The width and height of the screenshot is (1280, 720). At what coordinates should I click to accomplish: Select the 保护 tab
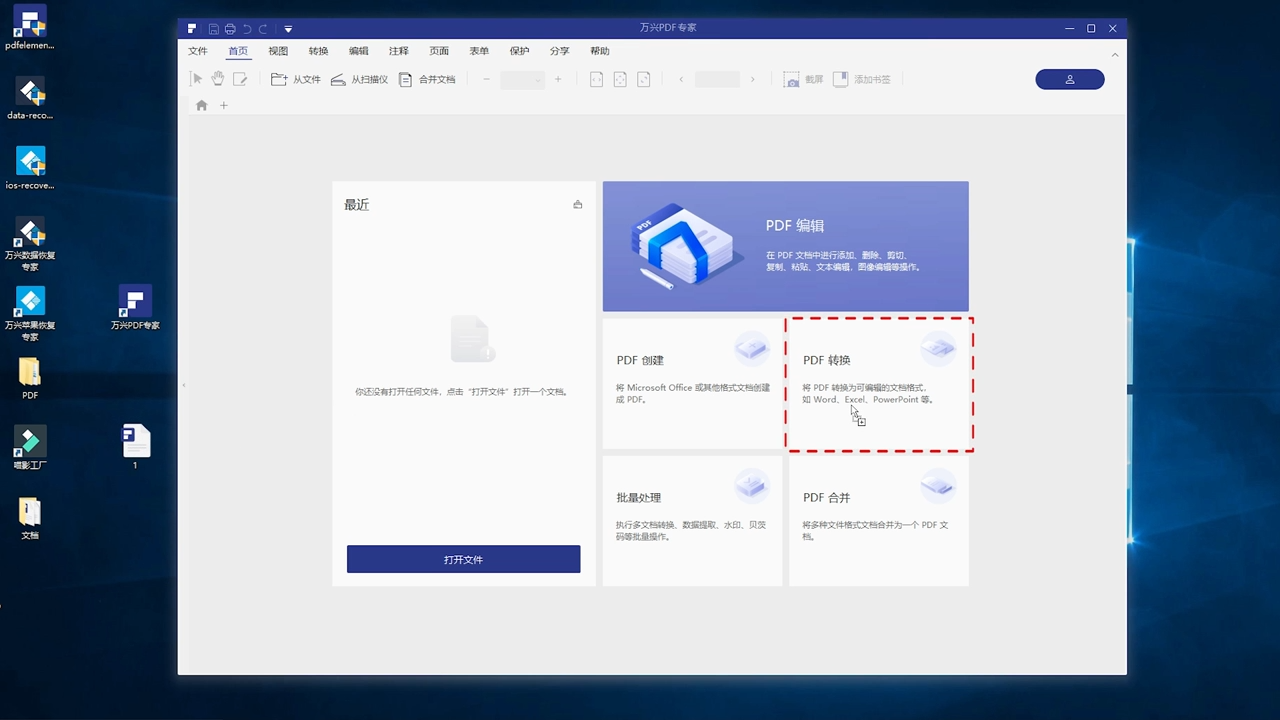[x=519, y=51]
